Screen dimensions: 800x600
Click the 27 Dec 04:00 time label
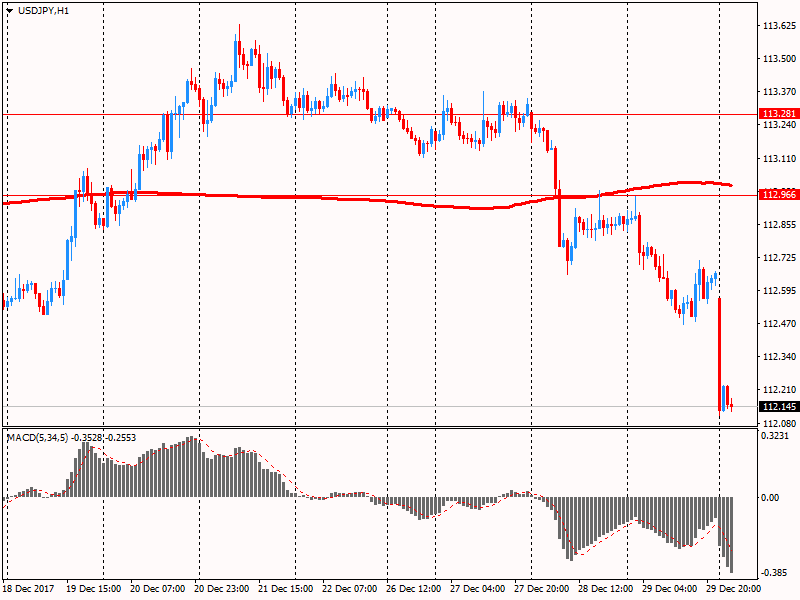[478, 589]
